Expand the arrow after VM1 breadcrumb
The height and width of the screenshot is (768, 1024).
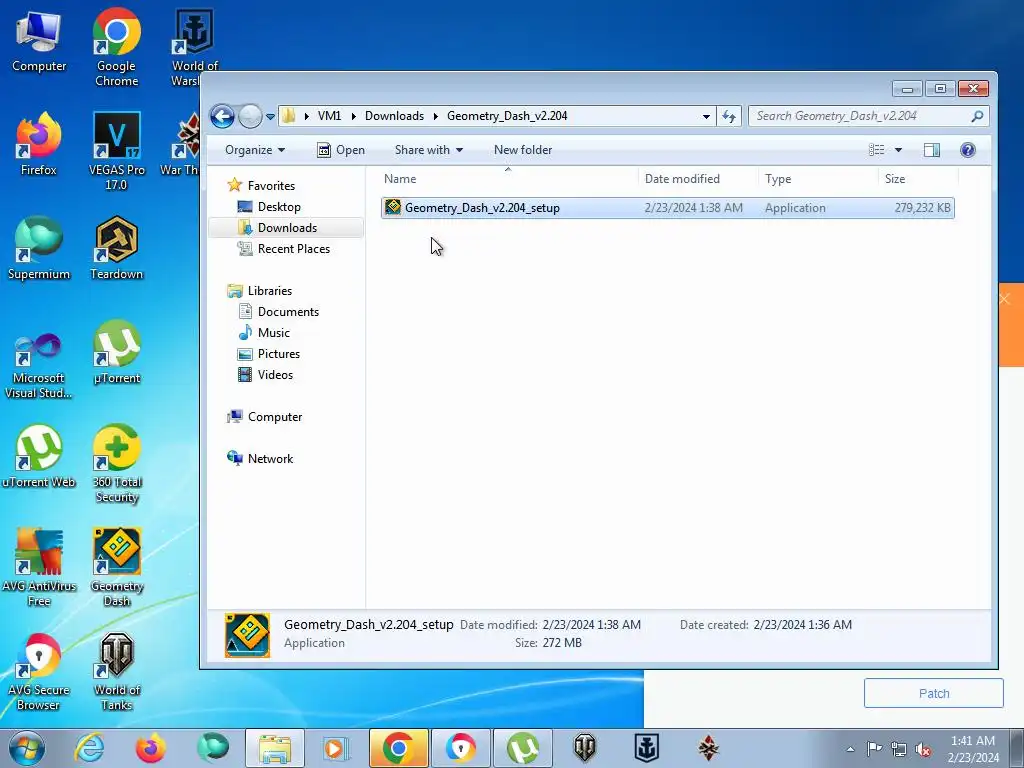click(x=353, y=116)
